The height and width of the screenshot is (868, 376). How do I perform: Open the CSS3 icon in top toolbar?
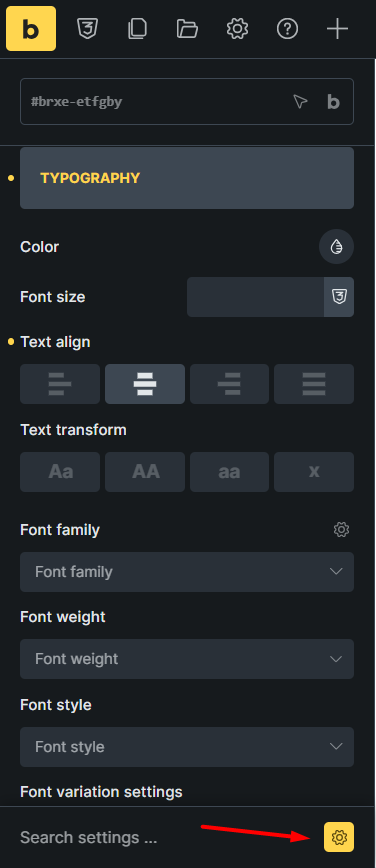click(x=87, y=29)
